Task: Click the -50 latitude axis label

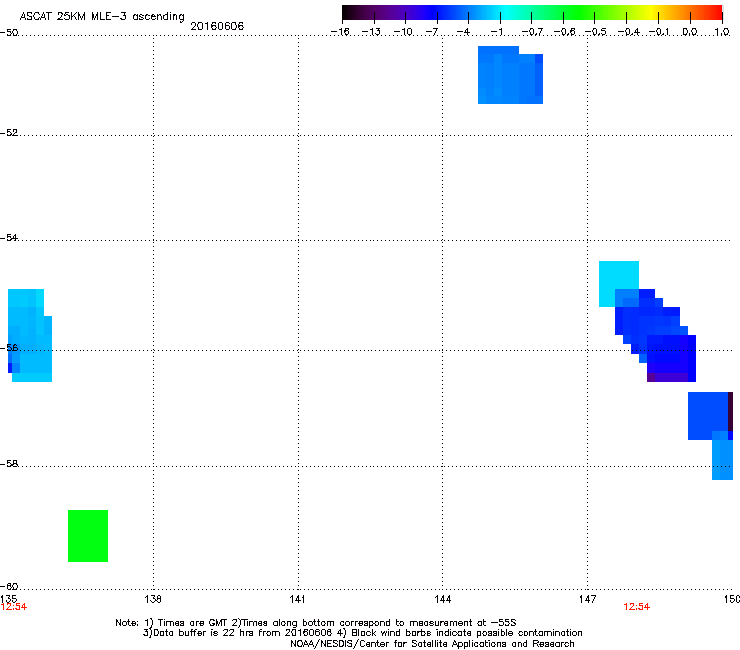Action: 9,33
